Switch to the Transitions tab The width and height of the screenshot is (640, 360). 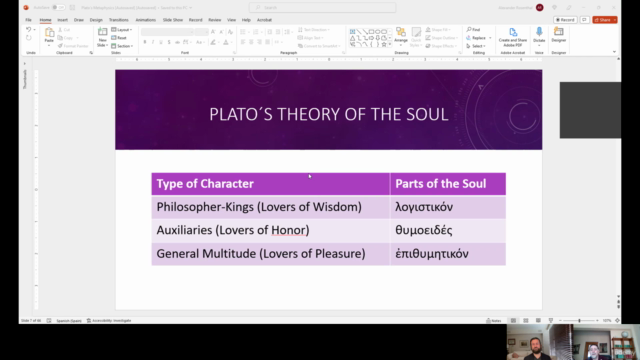118,20
